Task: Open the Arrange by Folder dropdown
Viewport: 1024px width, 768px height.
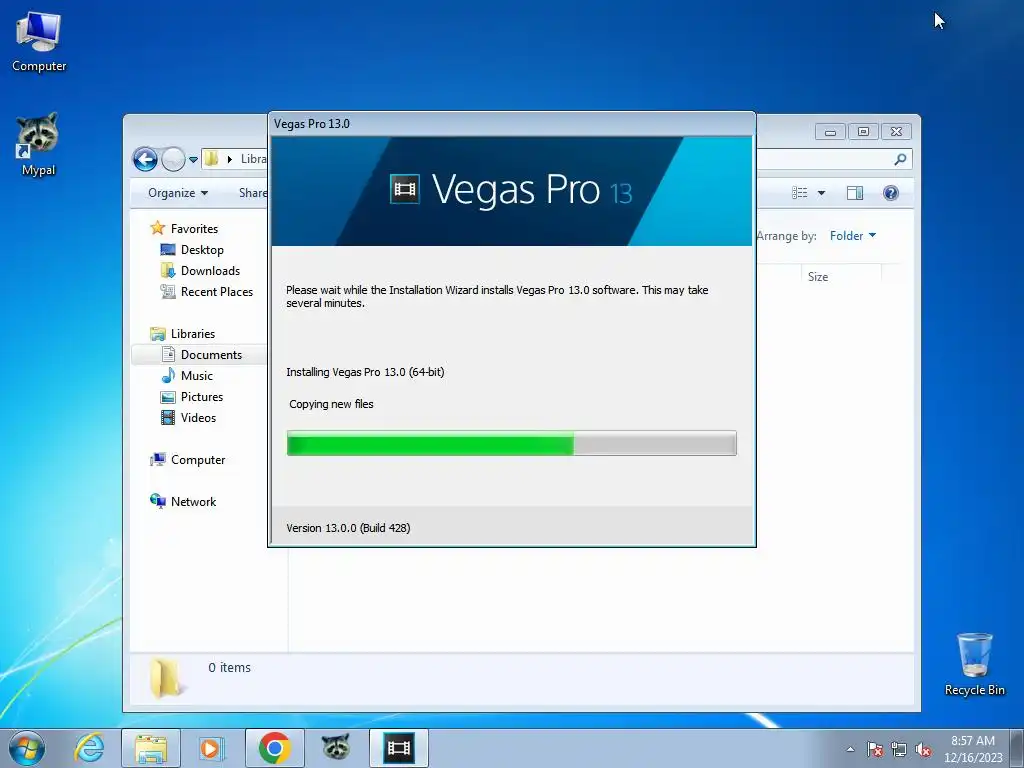Action: tap(853, 236)
